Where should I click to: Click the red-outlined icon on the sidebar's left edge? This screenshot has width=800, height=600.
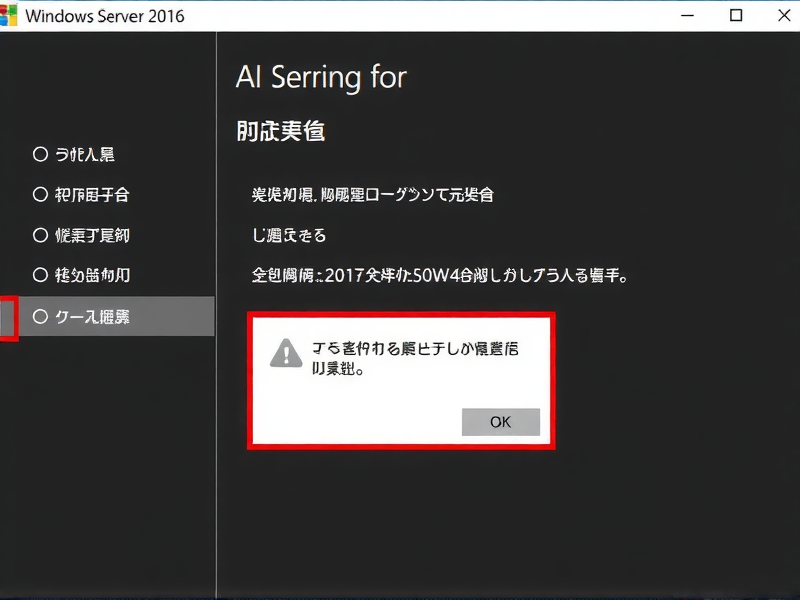click(6, 317)
